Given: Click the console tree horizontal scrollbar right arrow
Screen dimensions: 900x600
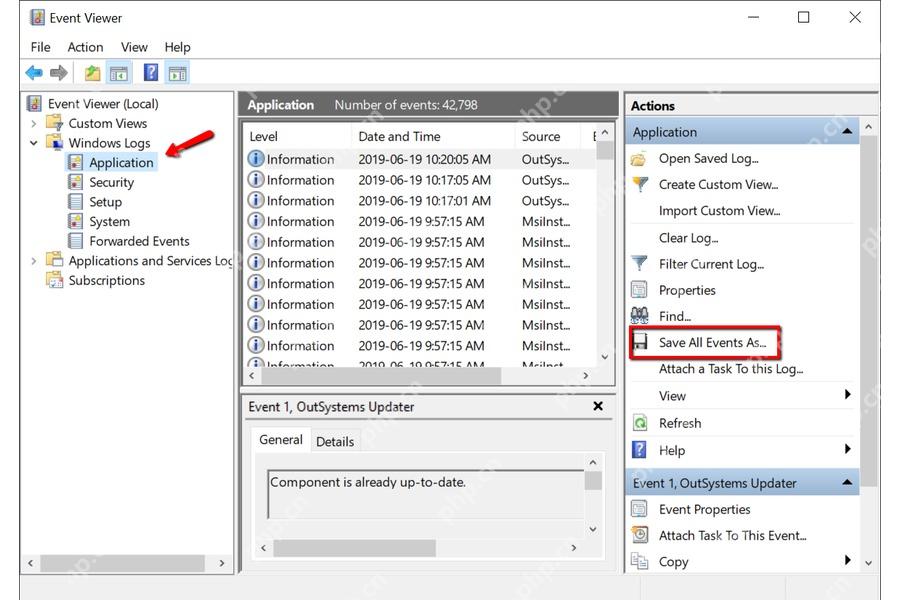Looking at the screenshot, I should click(222, 563).
